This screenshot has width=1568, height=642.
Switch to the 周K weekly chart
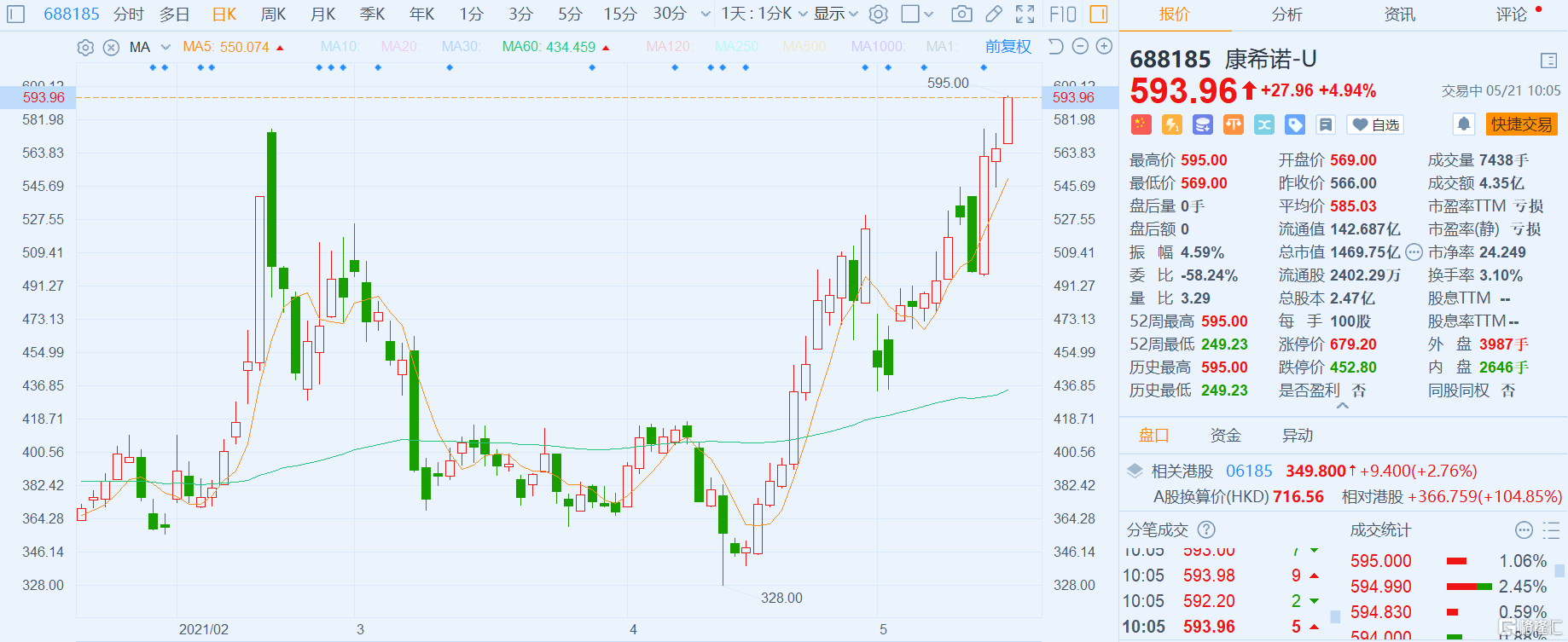[x=274, y=14]
